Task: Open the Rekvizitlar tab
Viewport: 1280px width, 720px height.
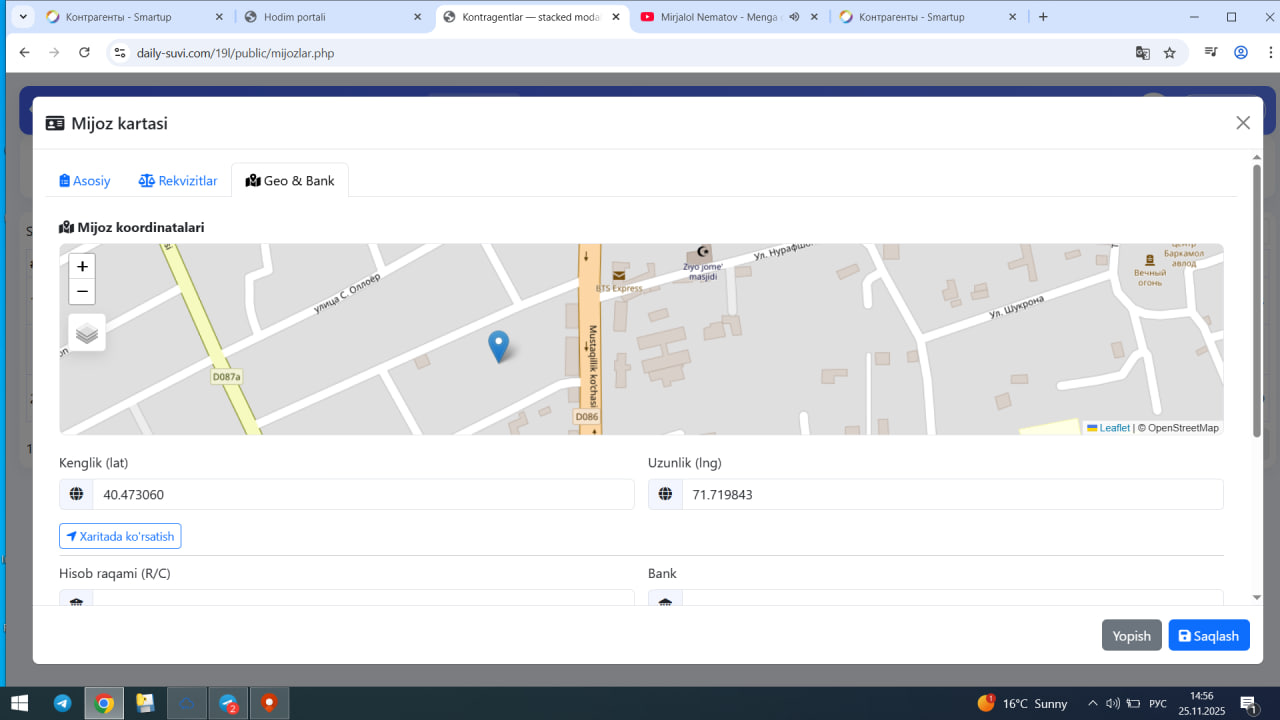Action: tap(178, 181)
